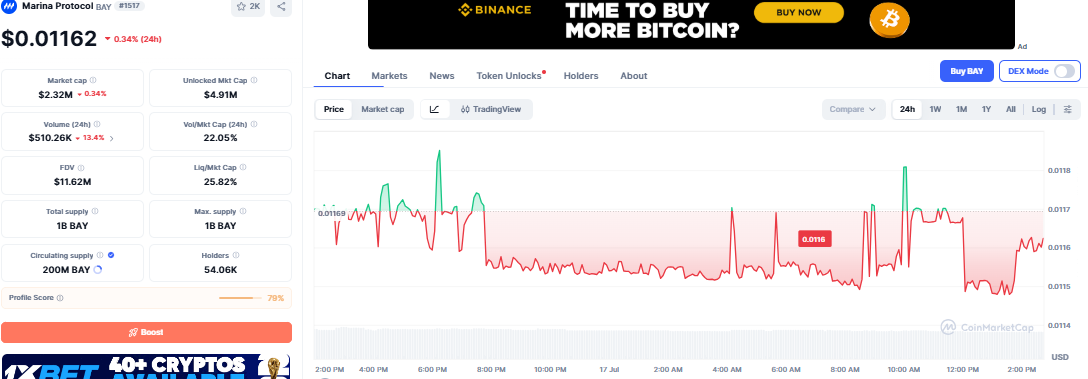Open chart settings sliders icon
1088x379 pixels.
(x=1068, y=109)
